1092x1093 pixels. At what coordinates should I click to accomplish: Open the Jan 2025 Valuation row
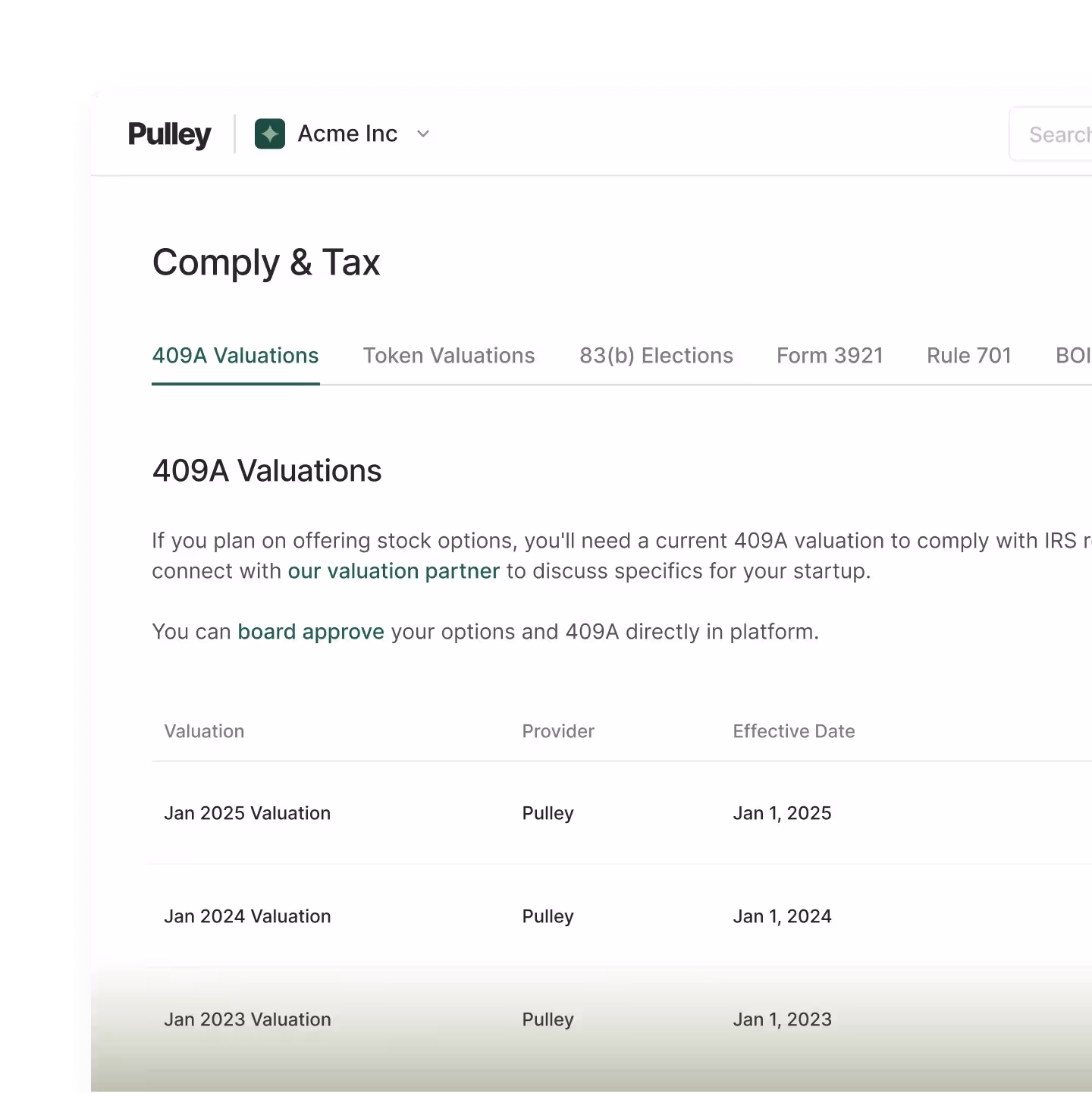pos(622,813)
